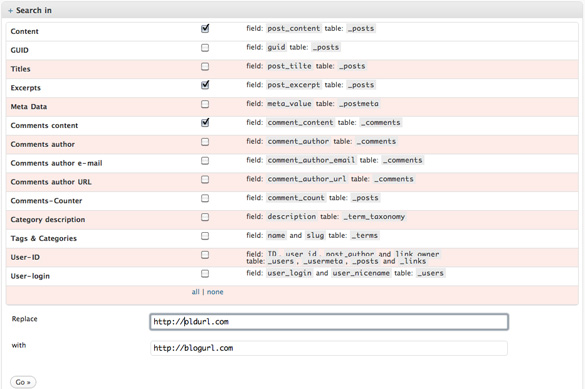
Task: Click the 'user_login' field code
Action: [x=289, y=273]
